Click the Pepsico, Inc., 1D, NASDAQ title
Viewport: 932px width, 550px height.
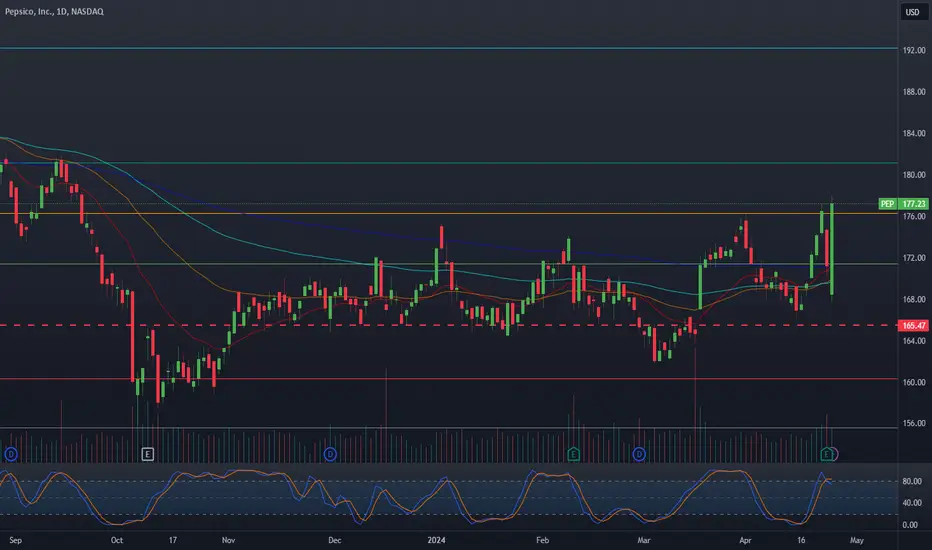tap(54, 11)
